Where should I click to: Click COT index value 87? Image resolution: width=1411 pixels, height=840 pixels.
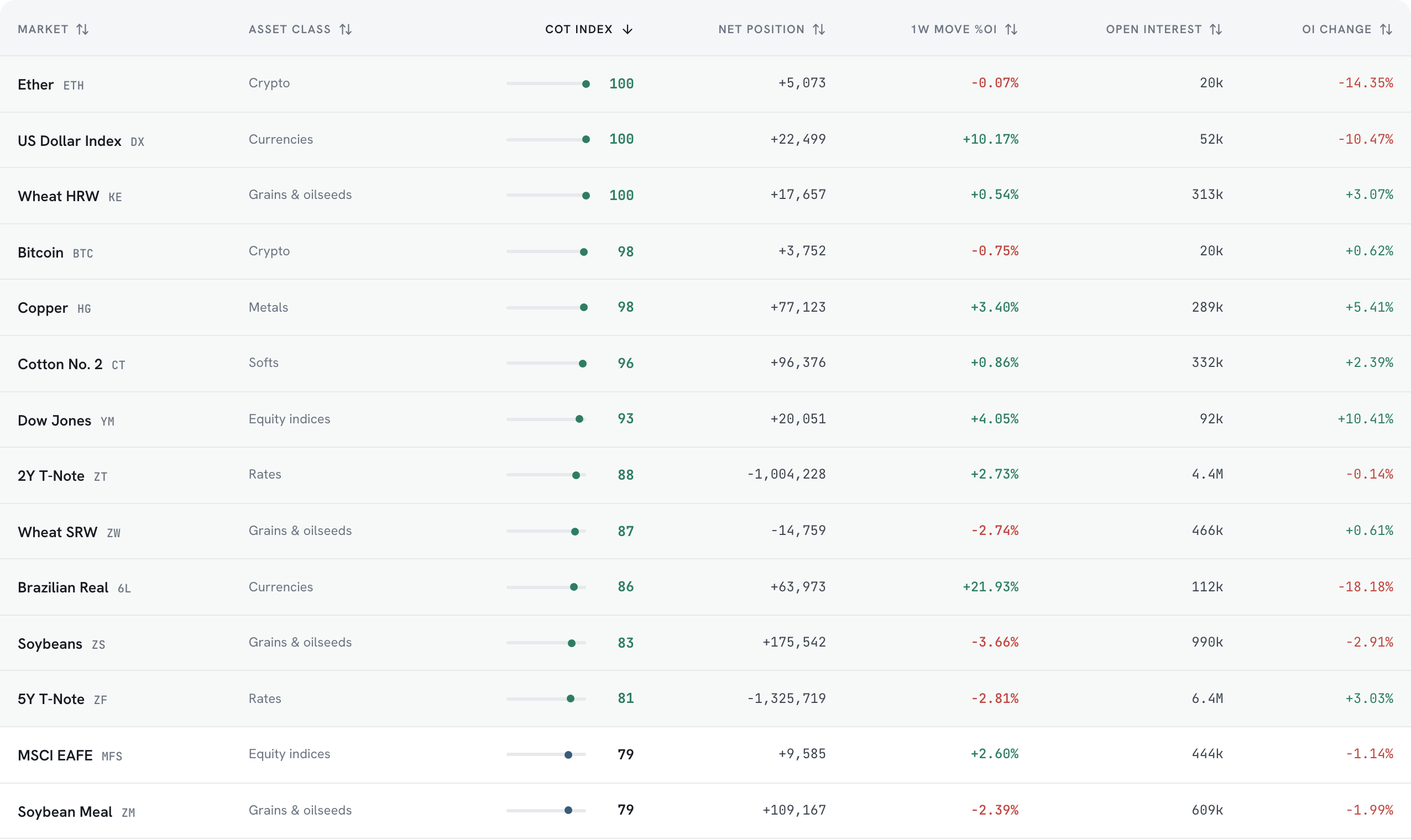626,532
